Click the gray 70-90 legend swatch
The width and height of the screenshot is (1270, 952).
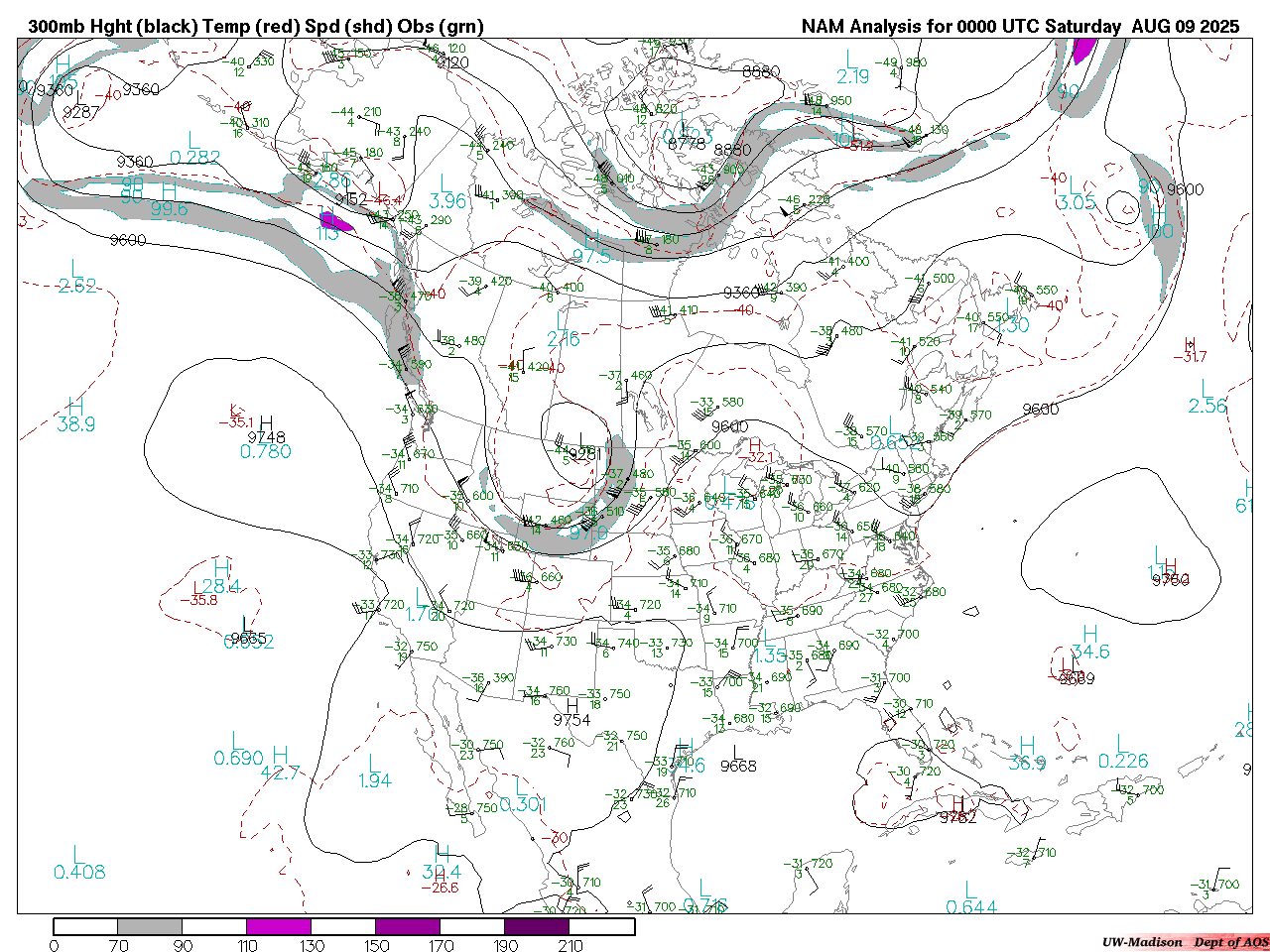click(150, 926)
